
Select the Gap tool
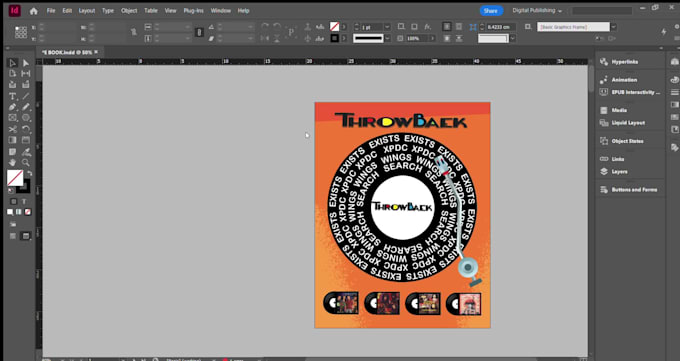(26, 74)
